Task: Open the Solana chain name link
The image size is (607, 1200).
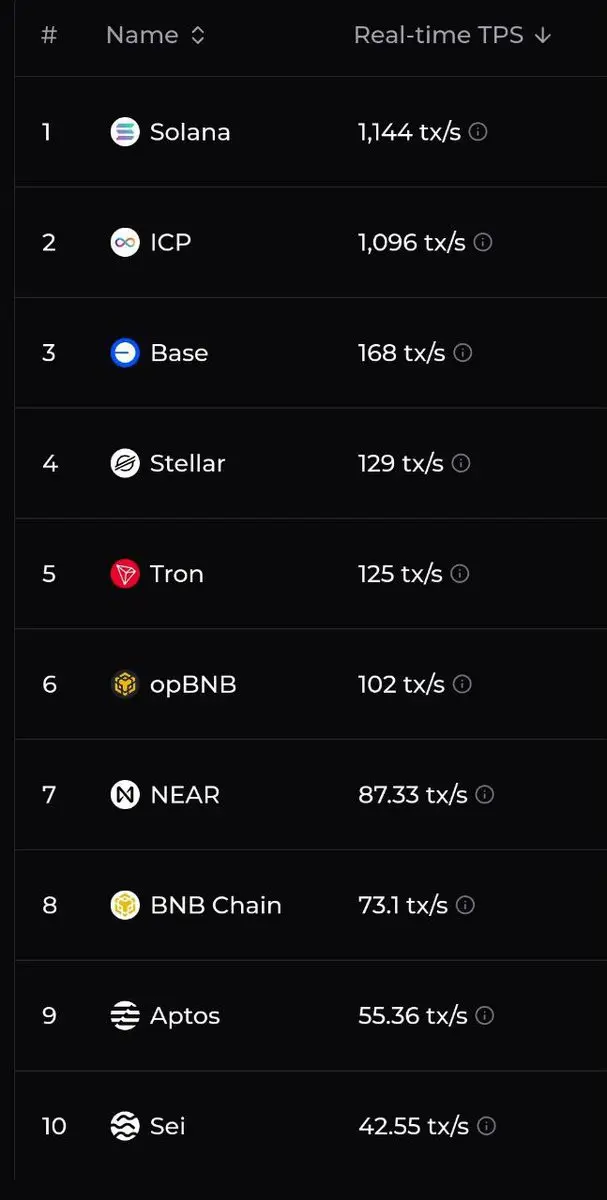Action: pyautogui.click(x=190, y=132)
